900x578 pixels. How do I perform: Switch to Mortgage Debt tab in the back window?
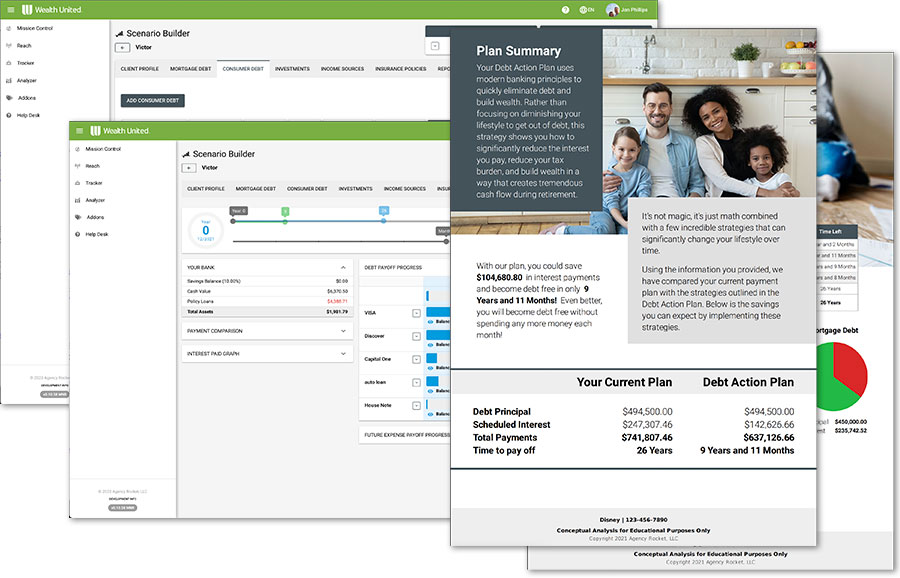[191, 69]
